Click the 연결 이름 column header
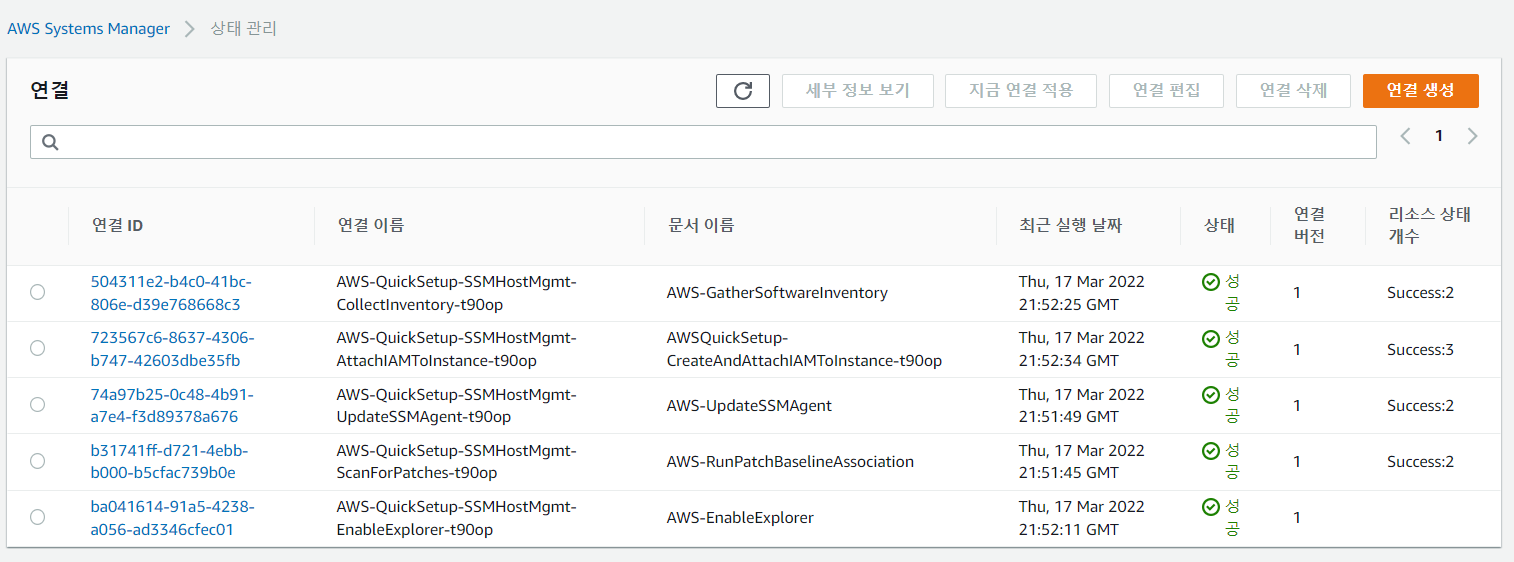 (371, 226)
